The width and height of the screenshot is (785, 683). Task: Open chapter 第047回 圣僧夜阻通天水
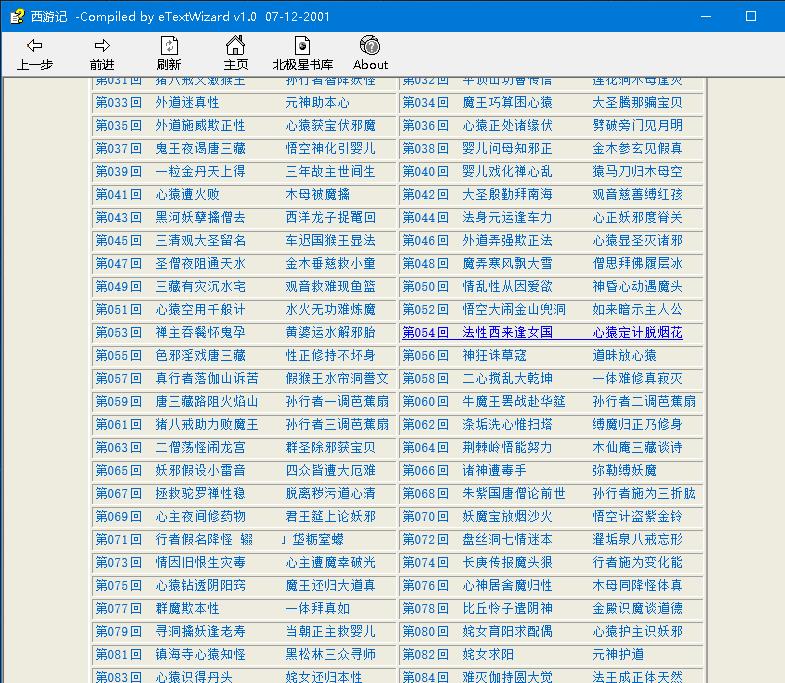(x=235, y=264)
